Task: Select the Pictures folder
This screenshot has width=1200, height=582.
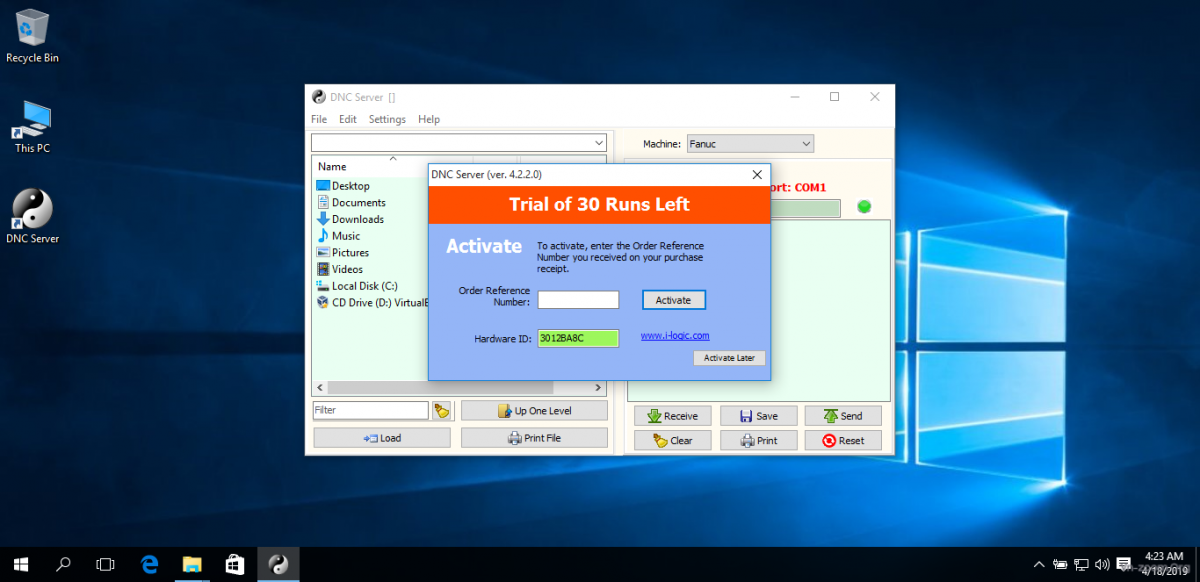Action: pyautogui.click(x=350, y=253)
